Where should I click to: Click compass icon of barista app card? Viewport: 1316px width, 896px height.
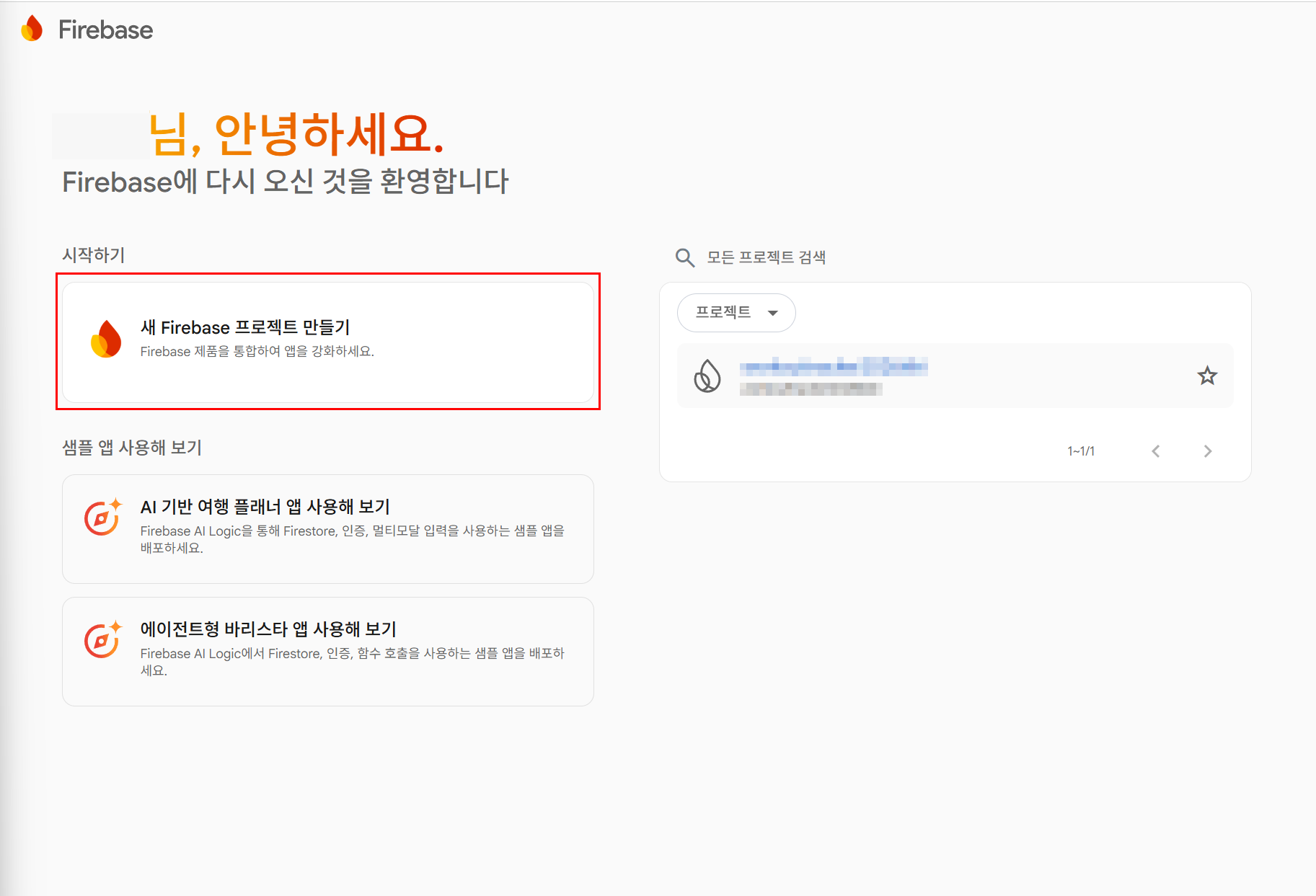(x=102, y=639)
